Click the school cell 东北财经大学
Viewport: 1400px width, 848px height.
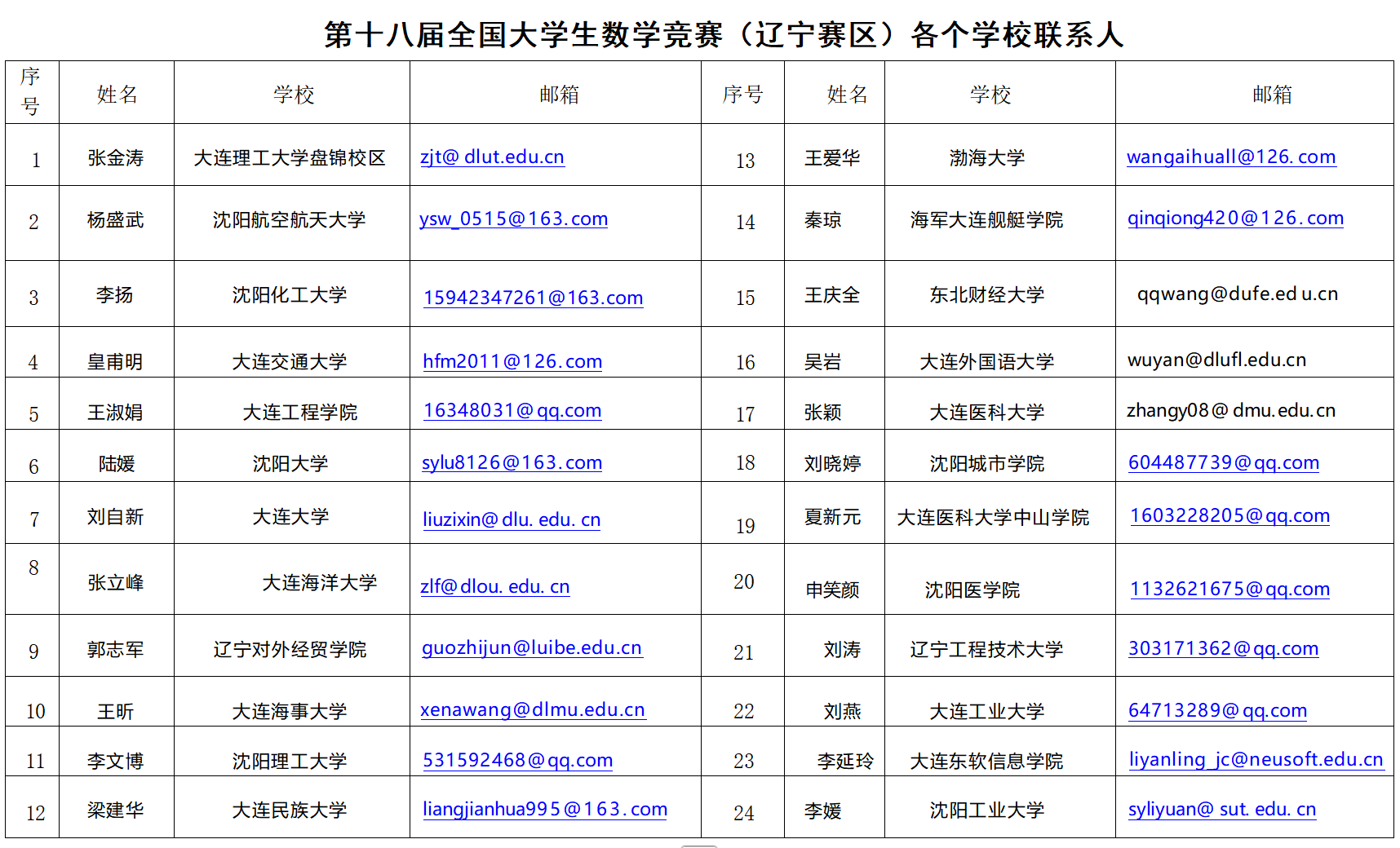(x=987, y=295)
